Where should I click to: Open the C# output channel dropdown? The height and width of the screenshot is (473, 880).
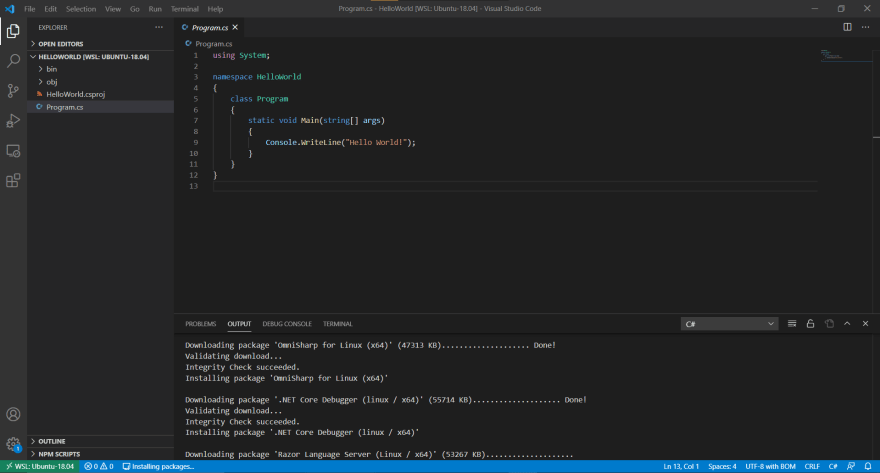tap(729, 324)
